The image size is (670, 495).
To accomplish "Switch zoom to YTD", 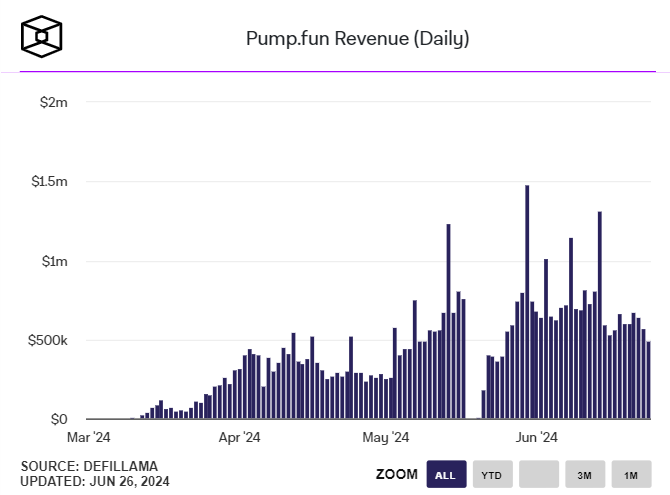I will coord(492,474).
